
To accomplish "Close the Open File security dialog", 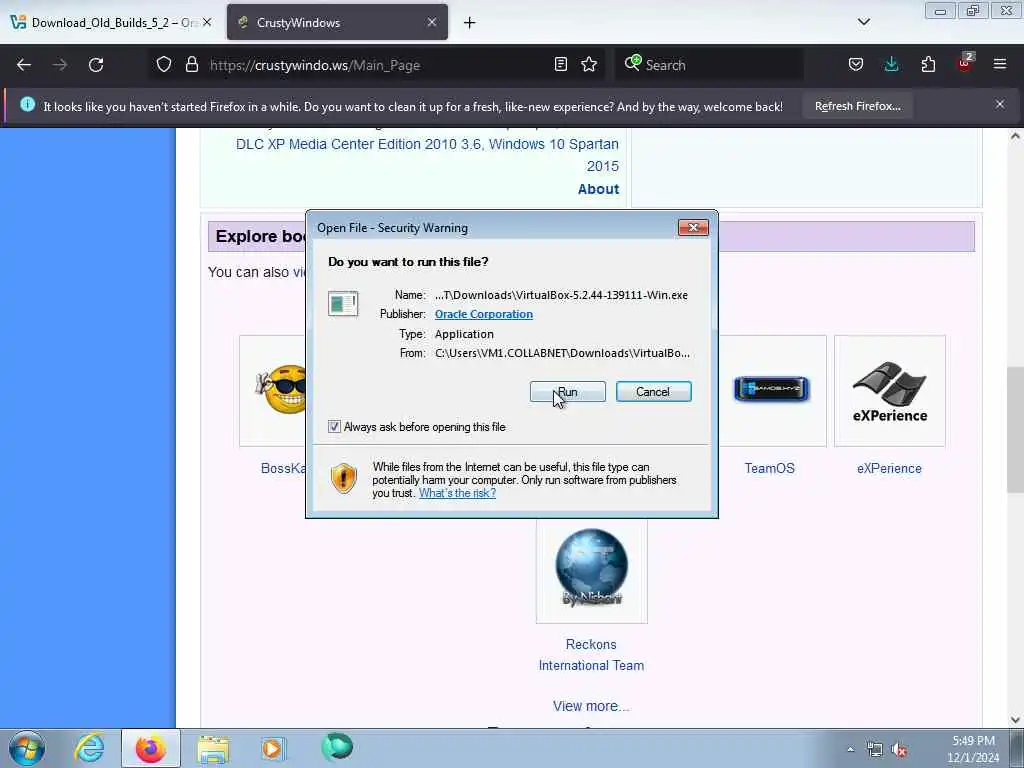I will pos(693,227).
